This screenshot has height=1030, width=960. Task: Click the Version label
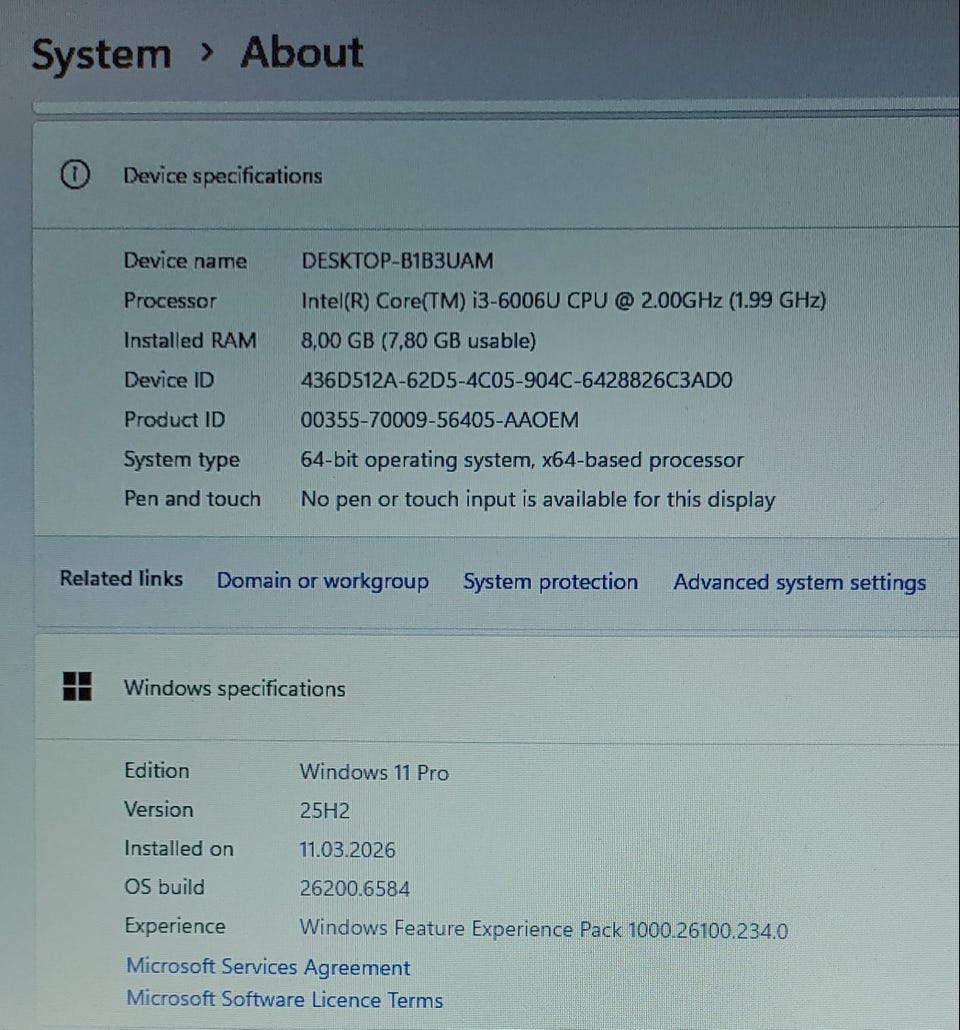pyautogui.click(x=158, y=809)
